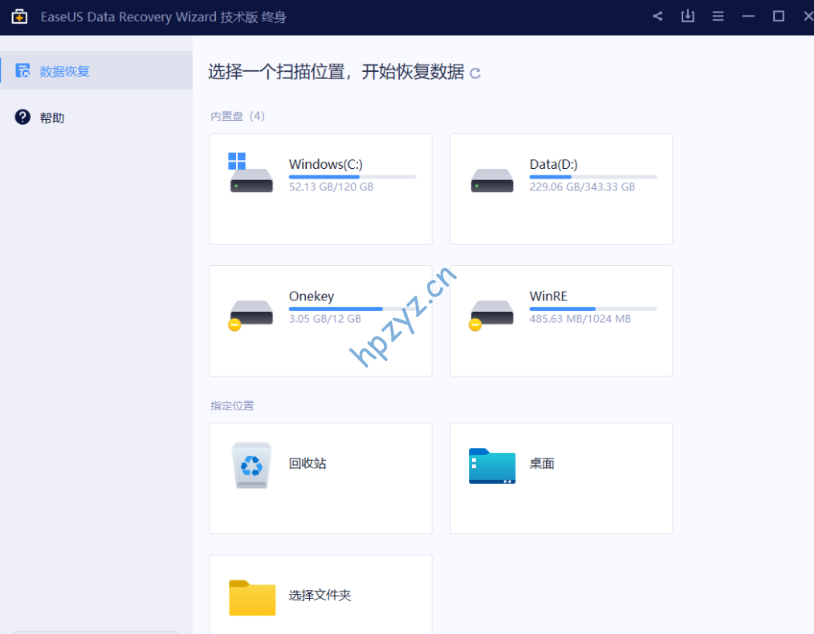Click the 选择文件夹 label
Screen dimensions: 814x634
click(320, 596)
